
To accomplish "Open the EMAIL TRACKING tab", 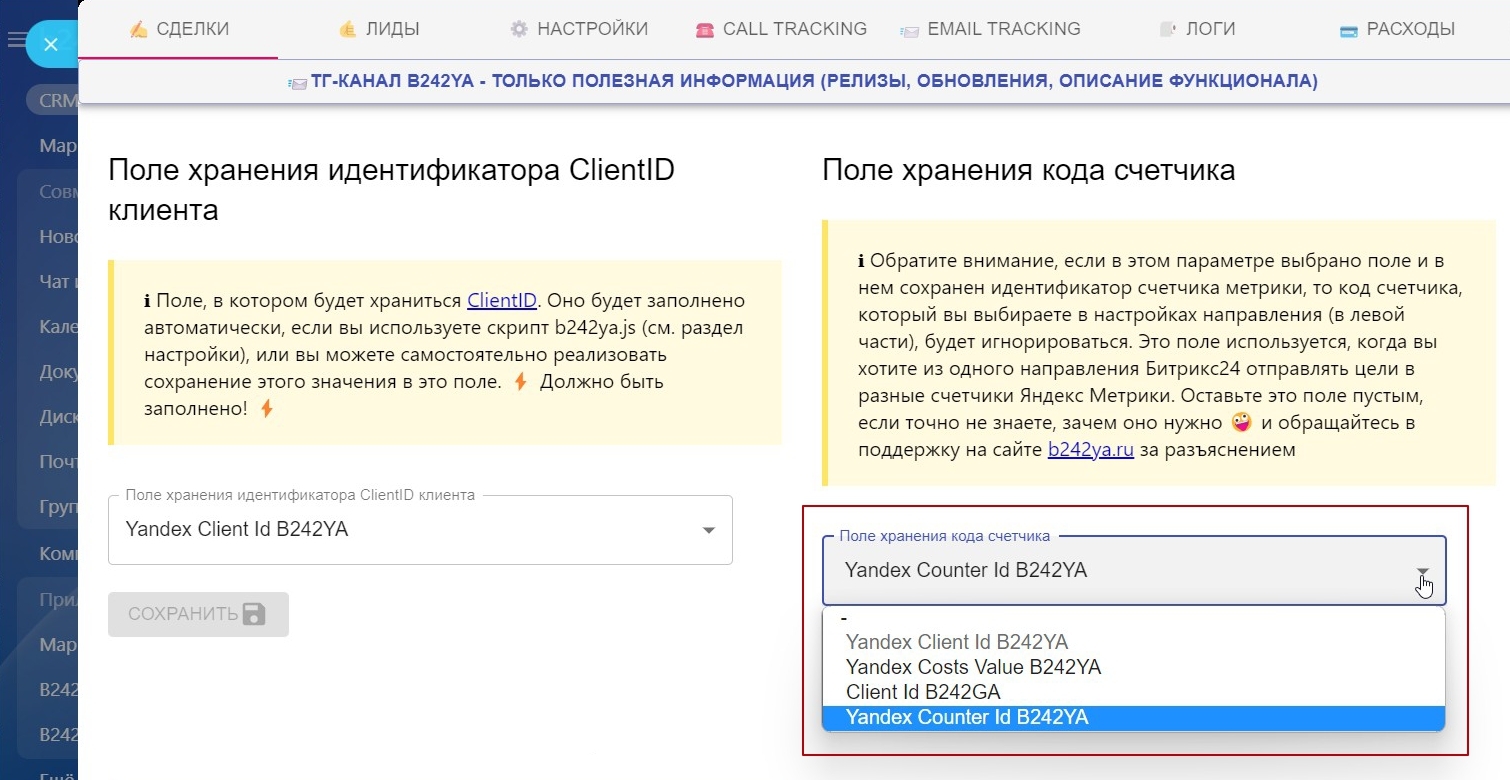I will 990,29.
